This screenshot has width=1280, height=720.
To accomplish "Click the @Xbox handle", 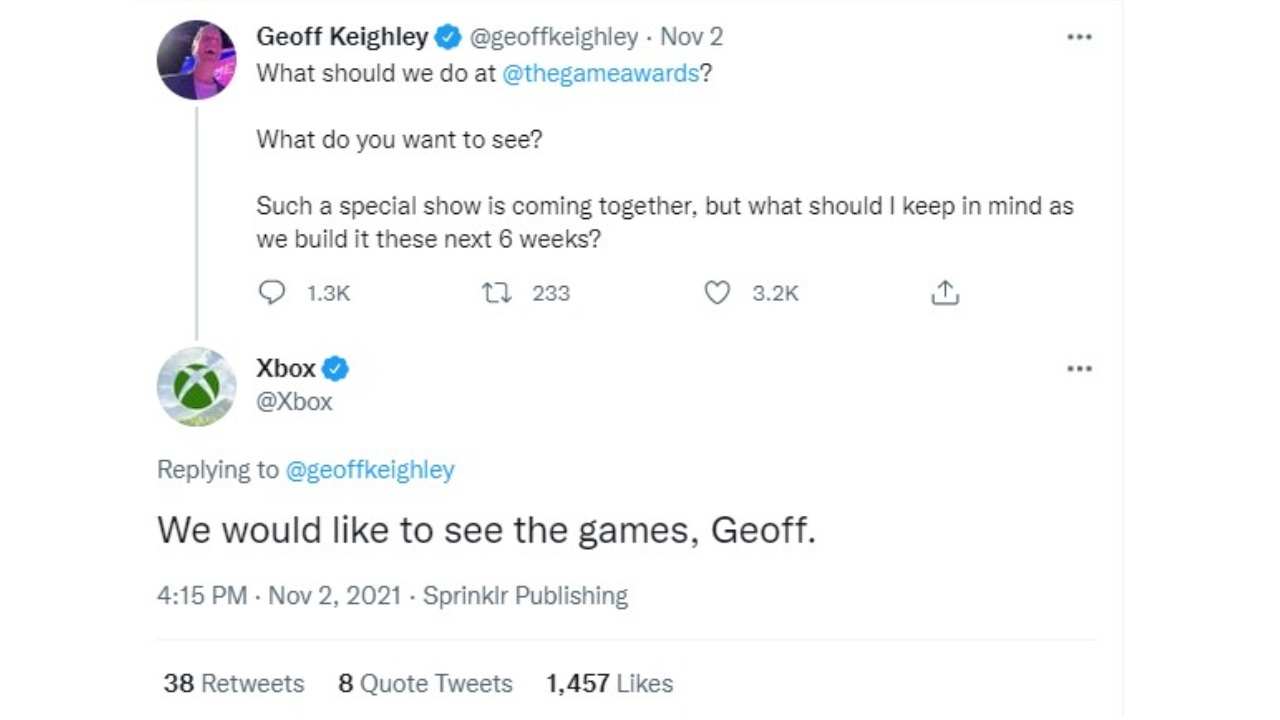I will [294, 401].
